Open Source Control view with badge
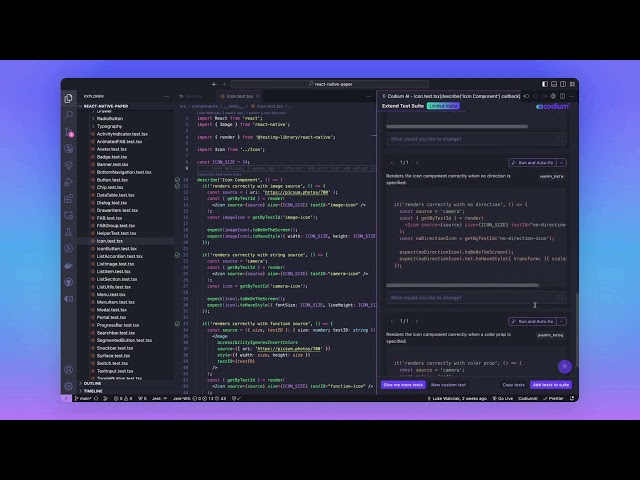 [x=69, y=132]
